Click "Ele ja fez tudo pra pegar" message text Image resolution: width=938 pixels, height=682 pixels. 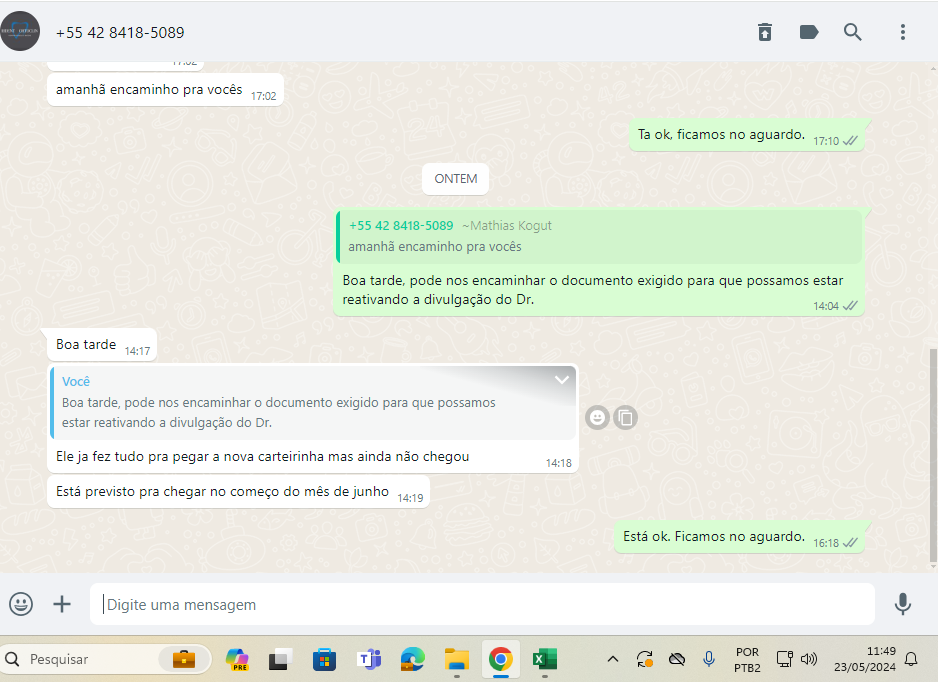(262, 456)
